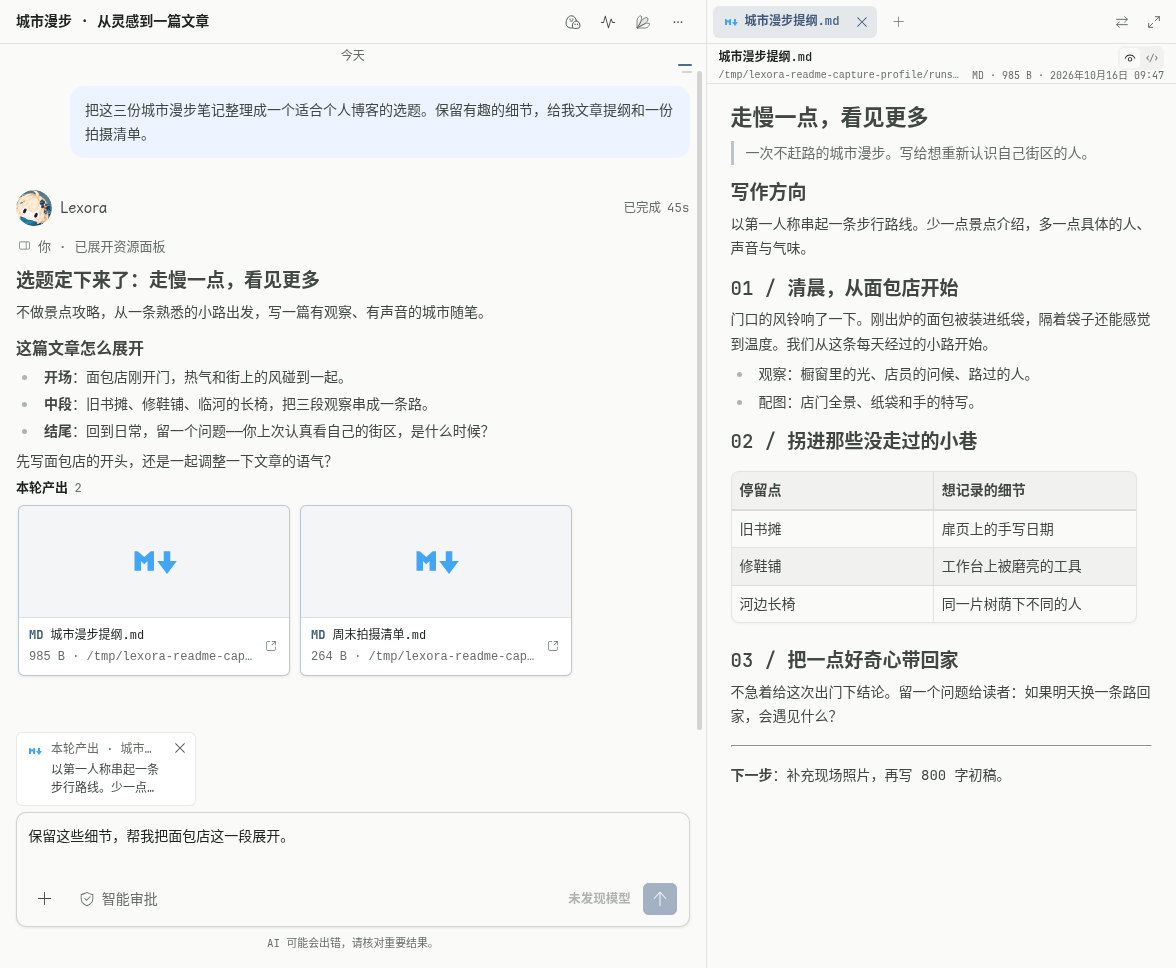Screen dimensions: 1176x968
Task: Click the resource panel icon beside 你
Action: (25, 246)
